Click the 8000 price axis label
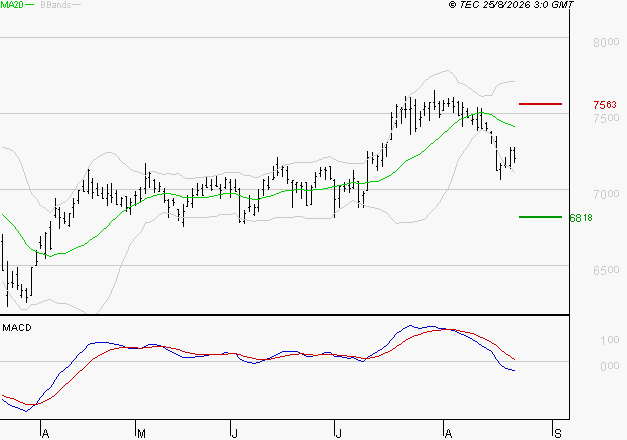Image resolution: width=627 pixels, height=440 pixels. (606, 42)
